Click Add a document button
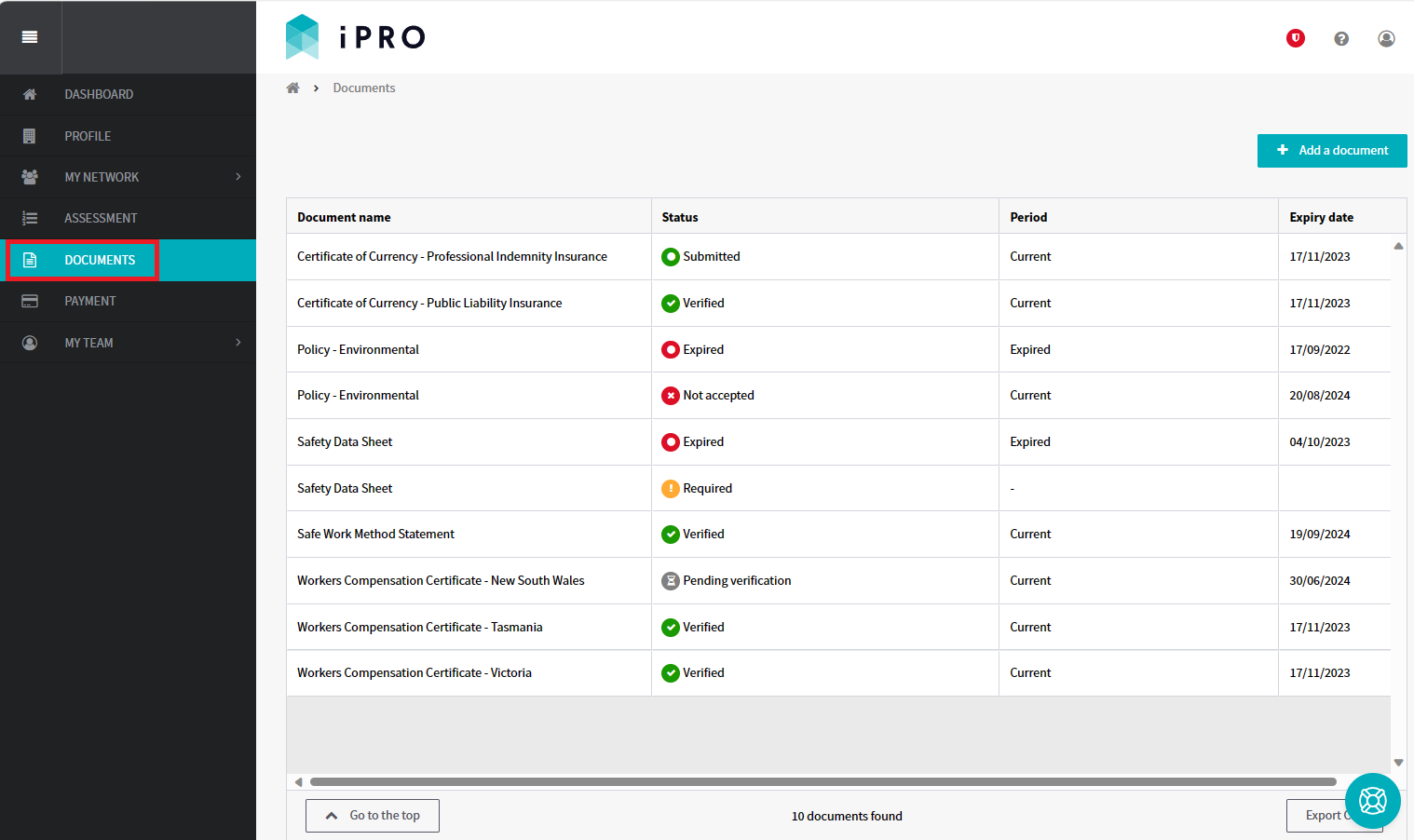Viewport: 1414px width, 840px height. click(1332, 151)
